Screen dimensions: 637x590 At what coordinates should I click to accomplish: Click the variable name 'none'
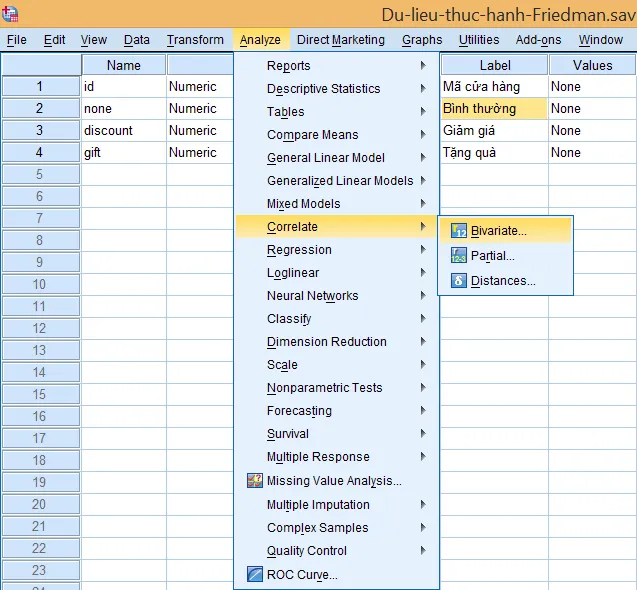(x=98, y=108)
